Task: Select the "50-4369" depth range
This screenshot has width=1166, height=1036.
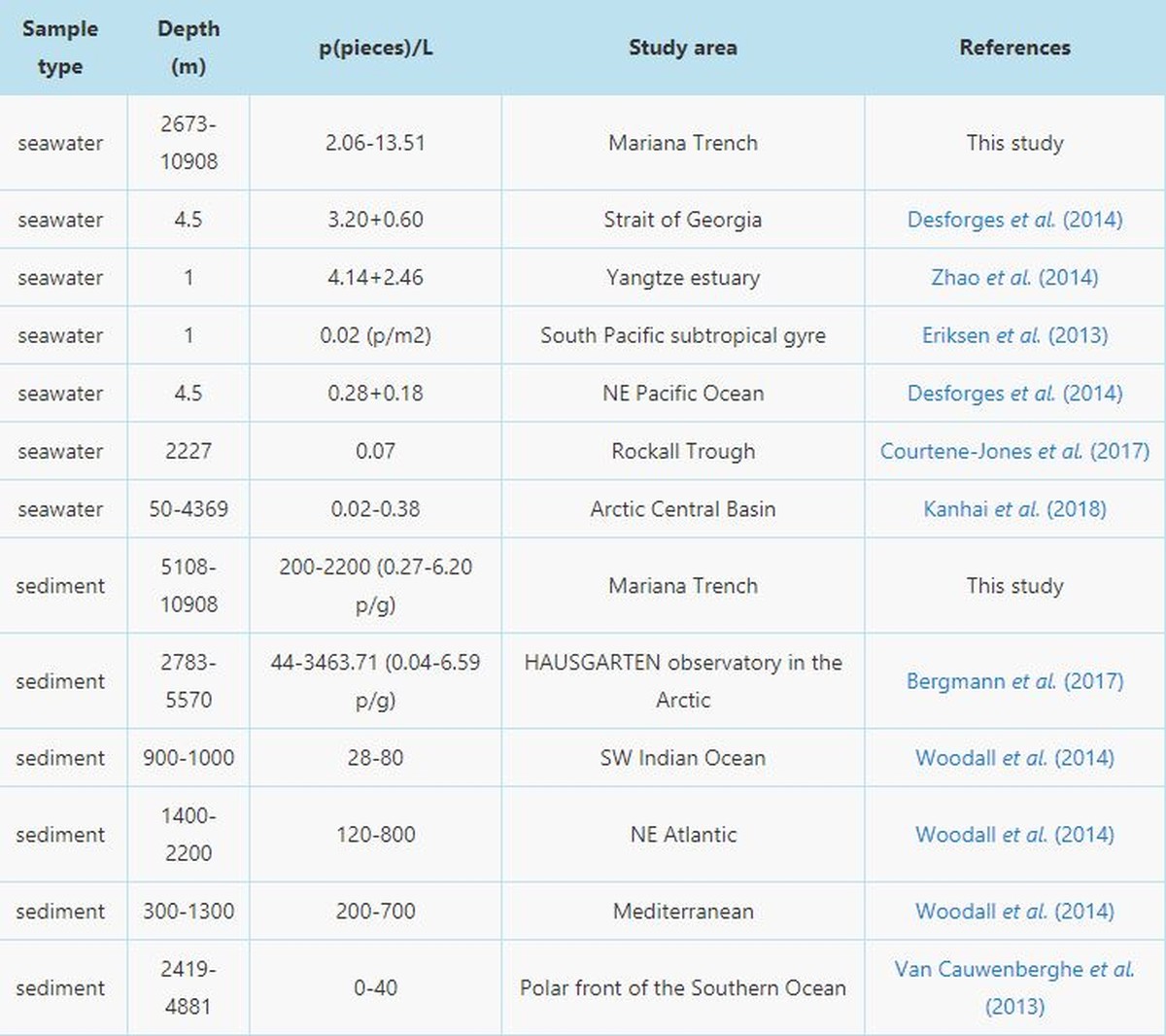Action: (189, 509)
